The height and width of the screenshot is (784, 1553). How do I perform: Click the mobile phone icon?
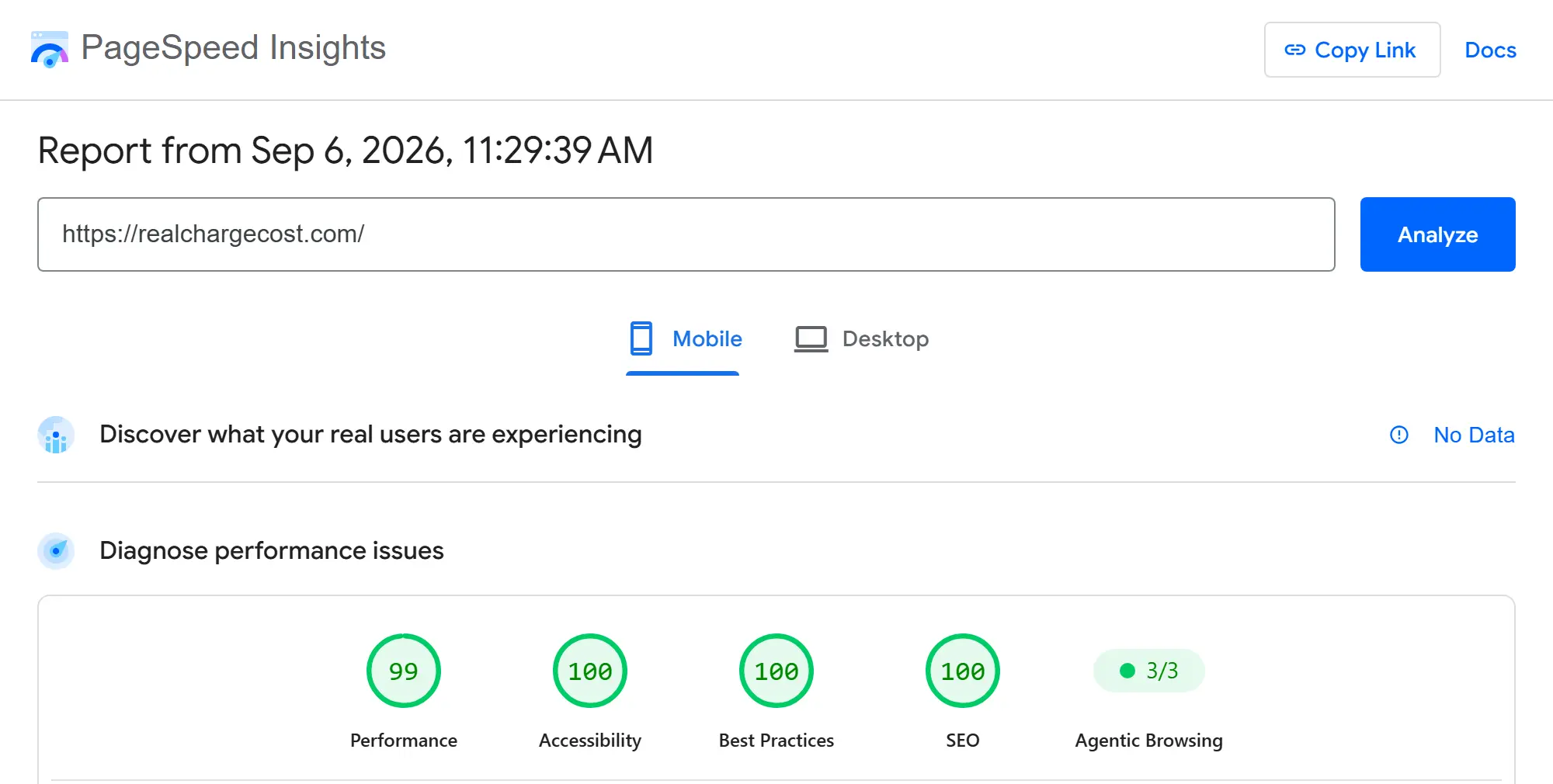[641, 338]
